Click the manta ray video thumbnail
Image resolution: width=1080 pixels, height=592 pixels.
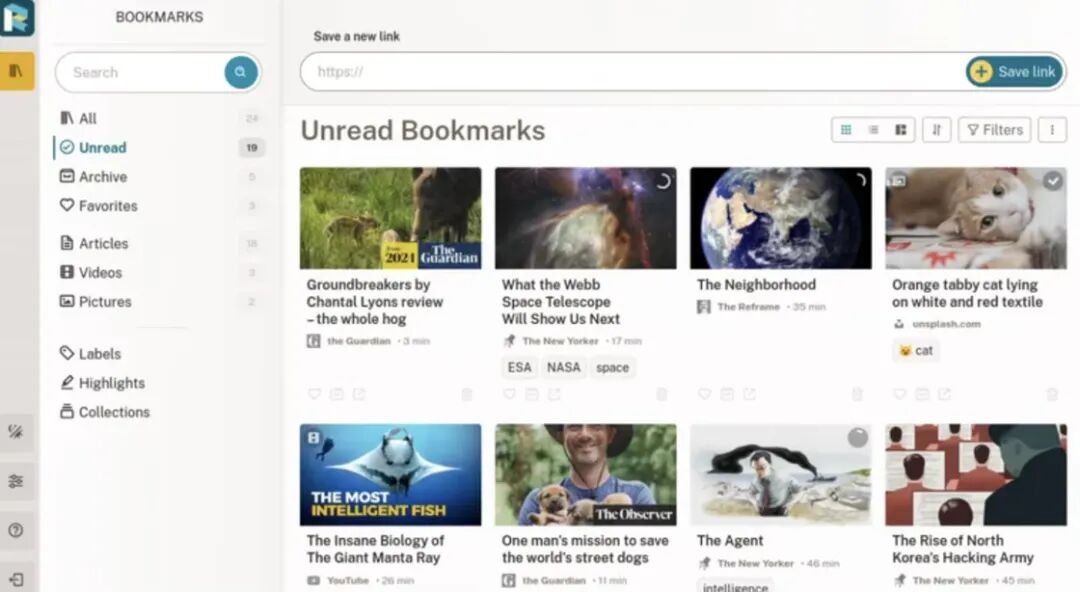coord(391,475)
